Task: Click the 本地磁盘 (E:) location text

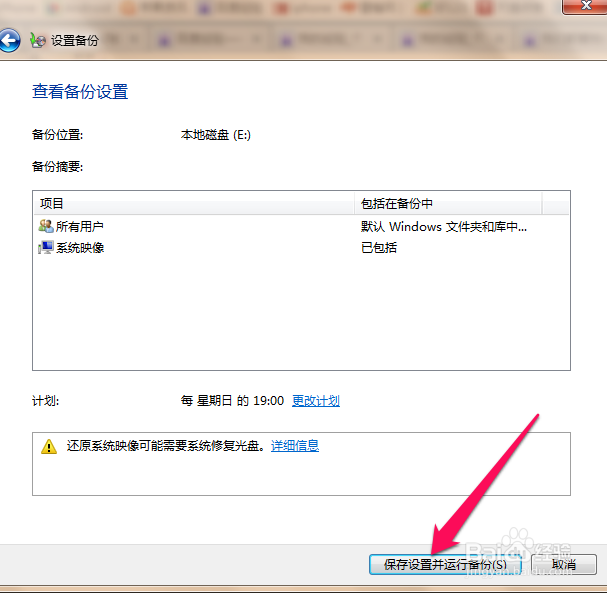Action: [216, 135]
